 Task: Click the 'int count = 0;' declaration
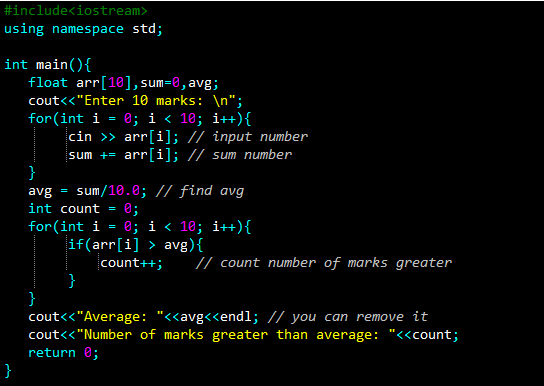point(83,209)
